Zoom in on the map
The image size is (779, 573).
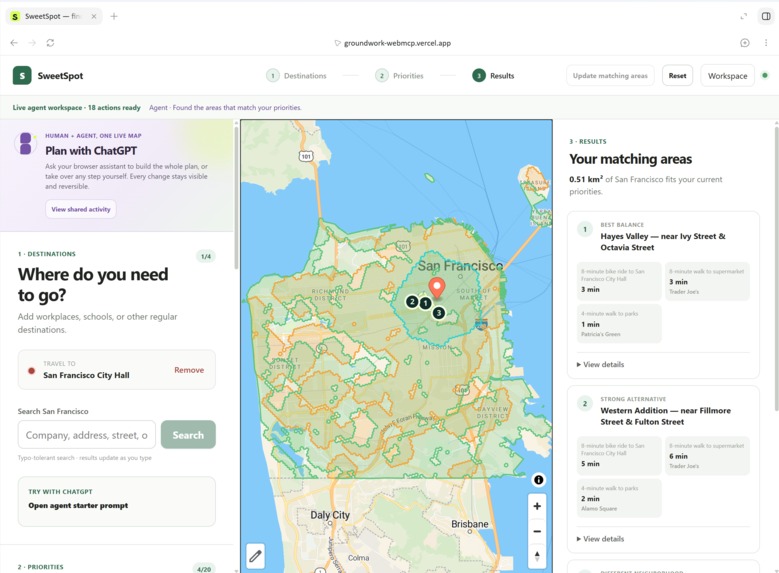tap(537, 506)
